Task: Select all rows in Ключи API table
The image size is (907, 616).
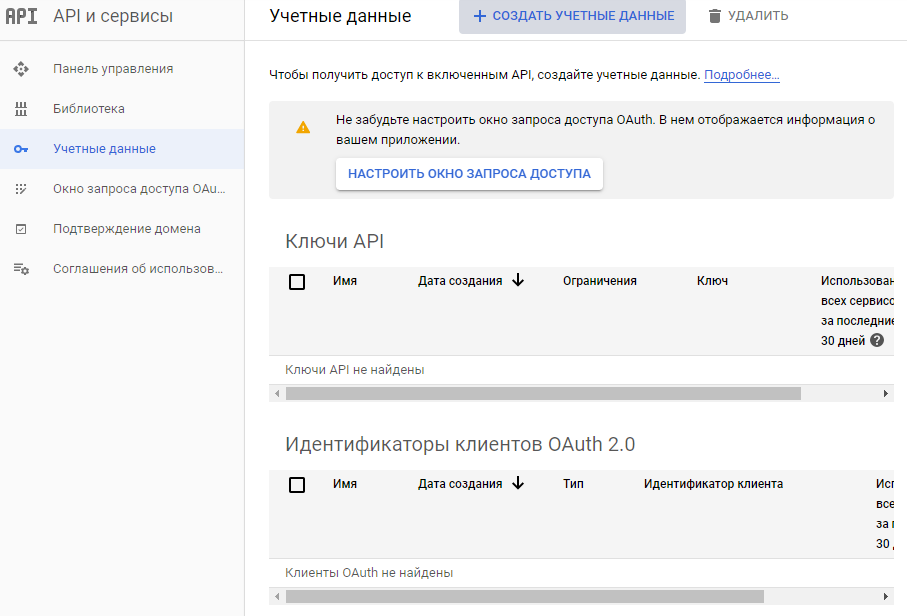Action: click(x=297, y=282)
